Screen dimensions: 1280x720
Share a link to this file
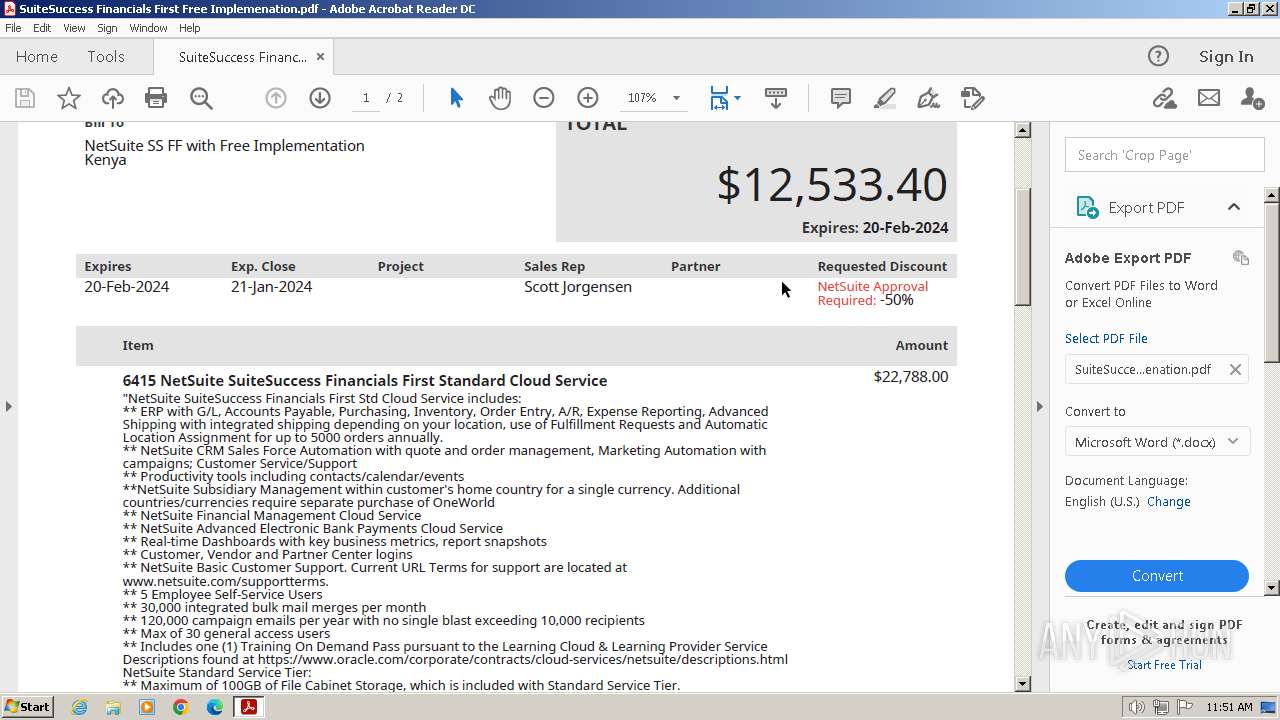click(1164, 98)
